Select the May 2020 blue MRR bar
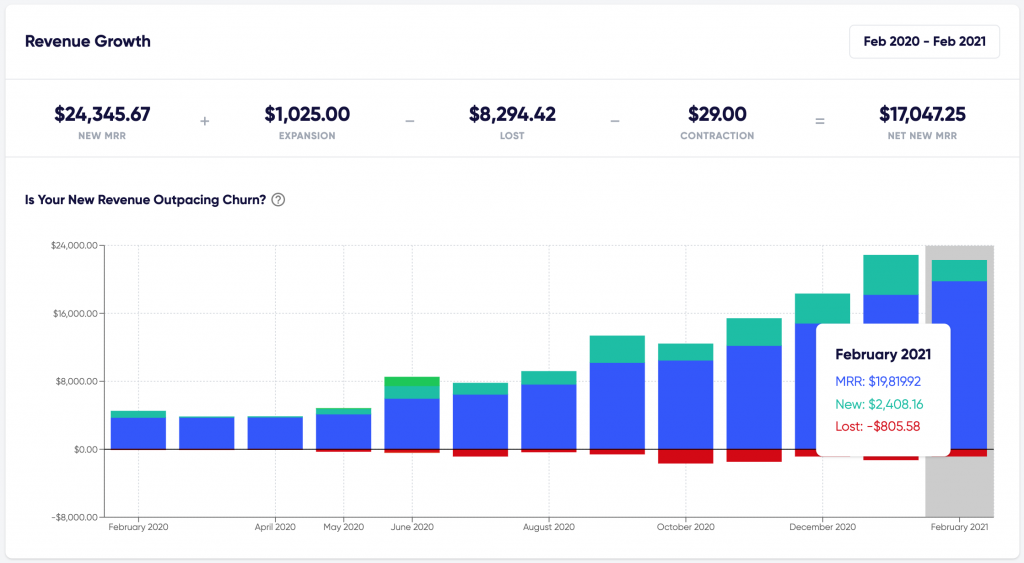 tap(344, 432)
